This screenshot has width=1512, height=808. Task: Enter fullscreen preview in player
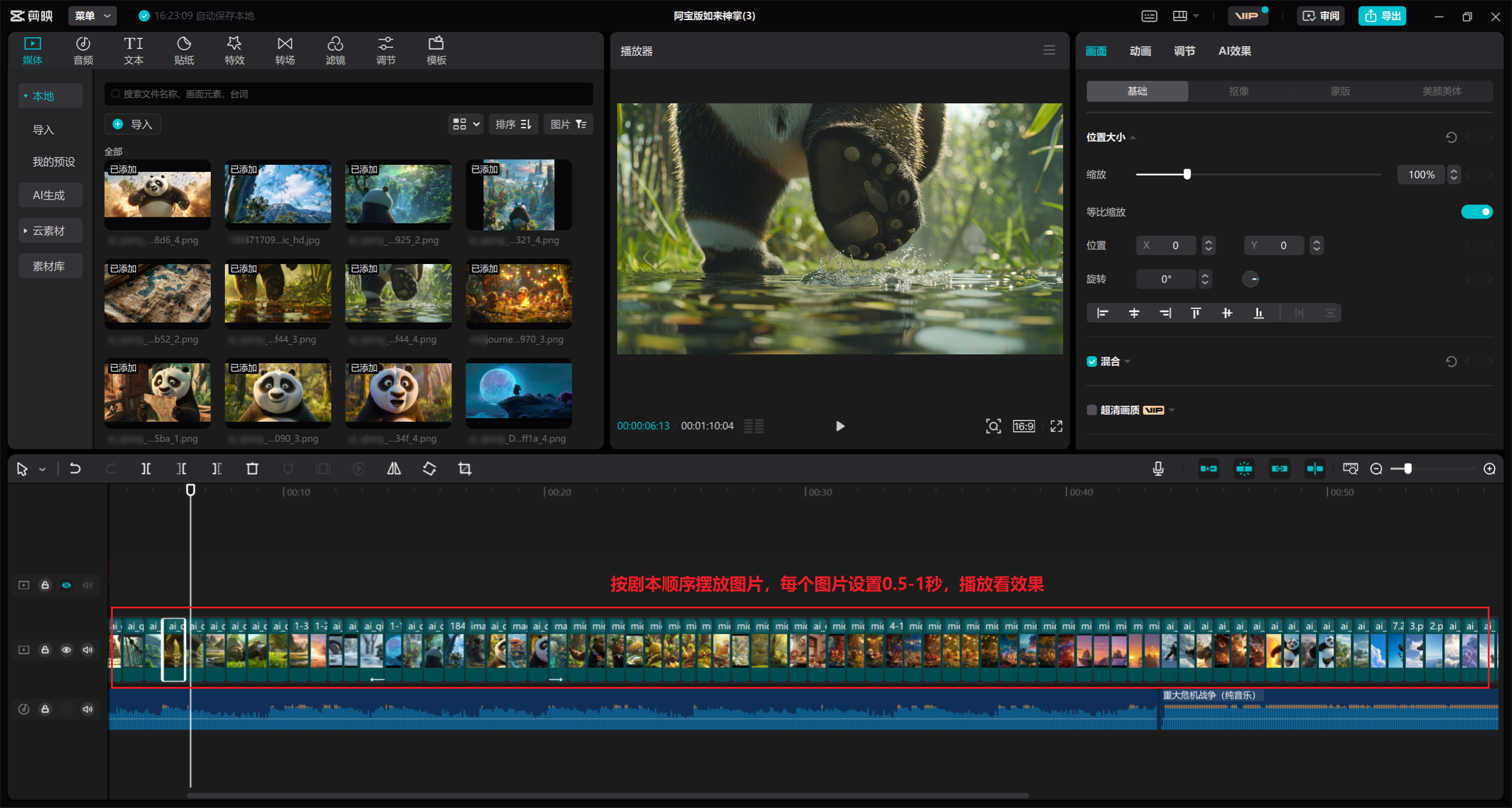[x=1057, y=426]
